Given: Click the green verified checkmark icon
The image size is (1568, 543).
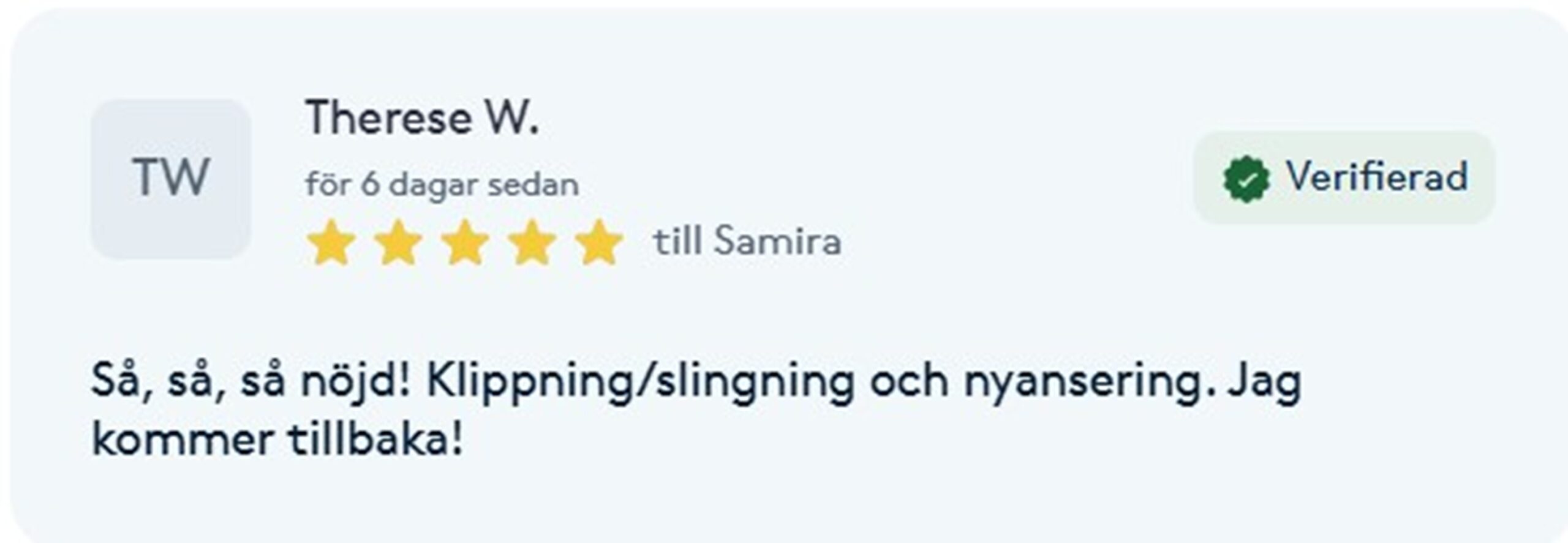Looking at the screenshot, I should tap(1246, 178).
